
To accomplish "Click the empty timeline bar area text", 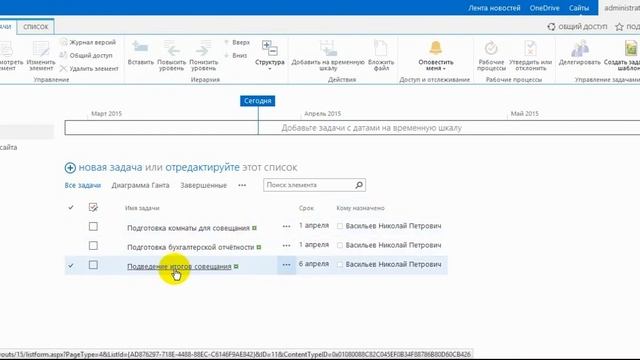I will [371, 128].
